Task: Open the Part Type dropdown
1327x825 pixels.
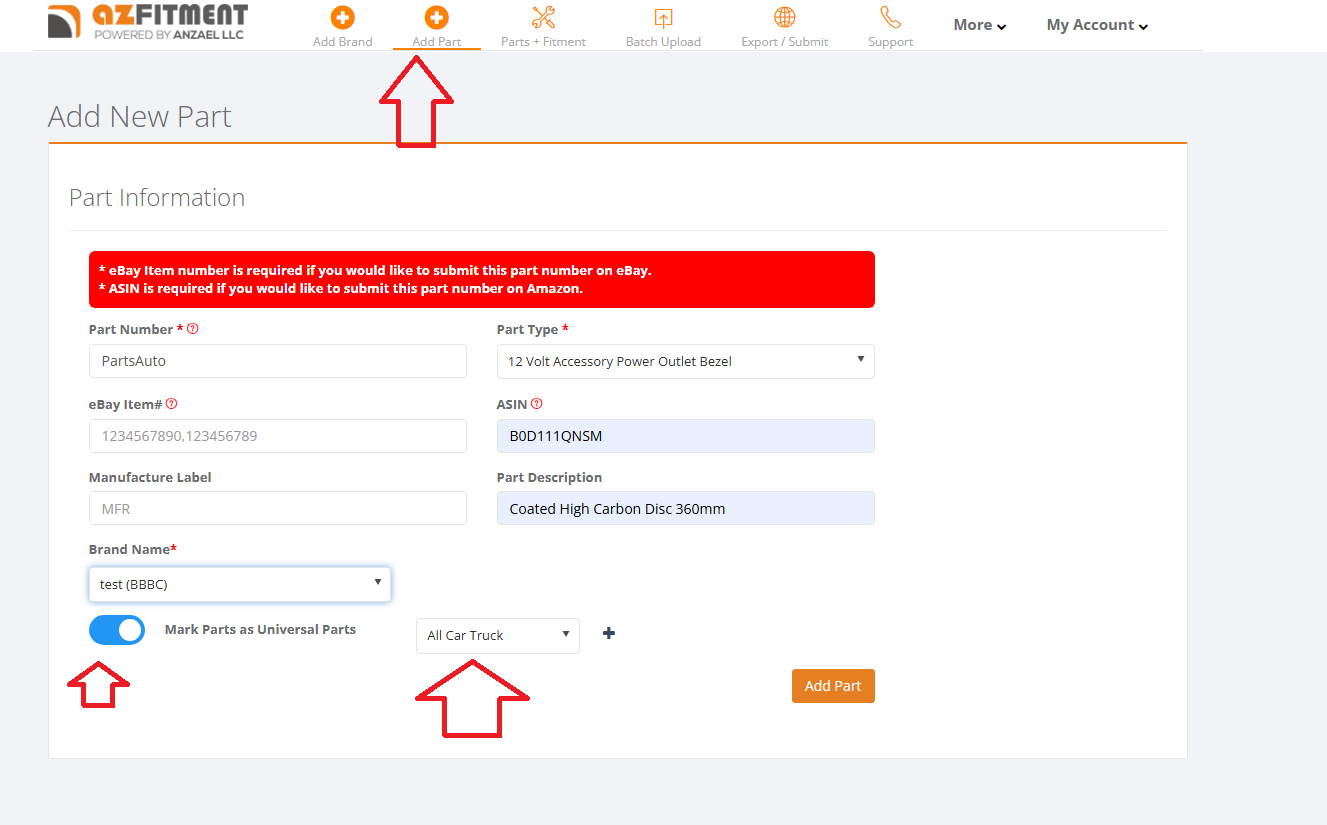Action: [x=686, y=361]
